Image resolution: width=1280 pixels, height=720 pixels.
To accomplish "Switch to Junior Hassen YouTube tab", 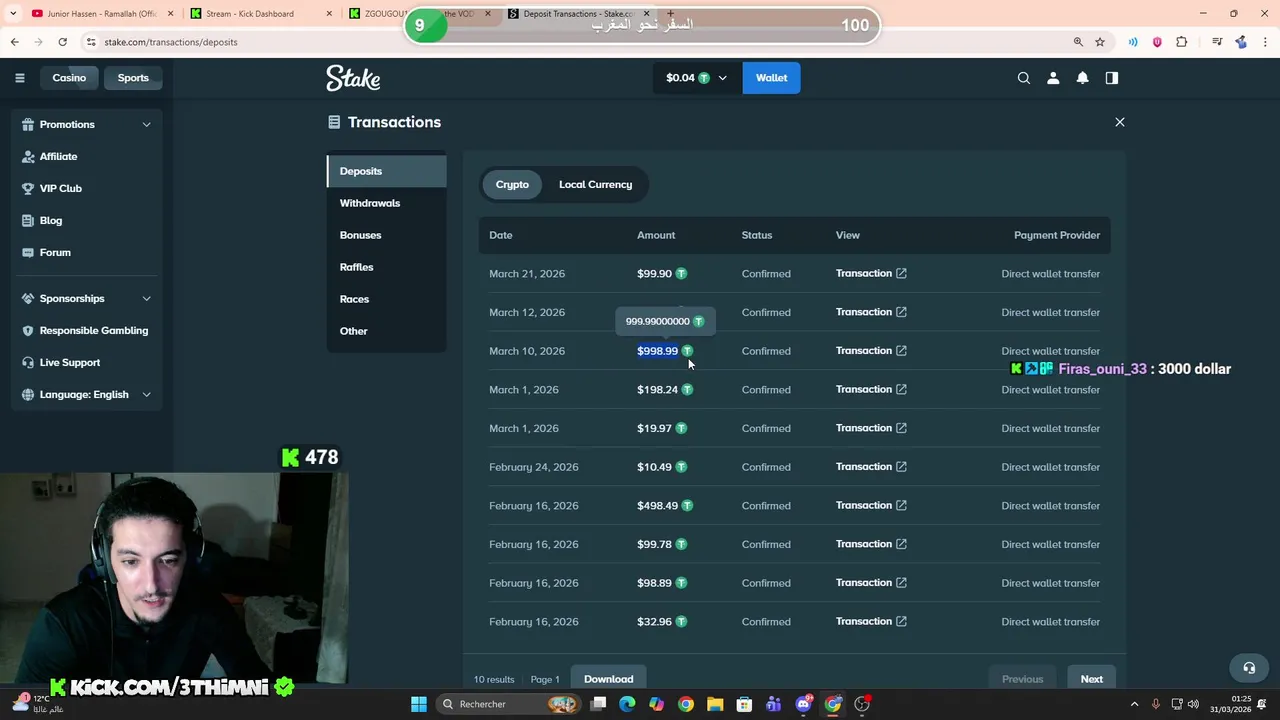I will pos(100,14).
